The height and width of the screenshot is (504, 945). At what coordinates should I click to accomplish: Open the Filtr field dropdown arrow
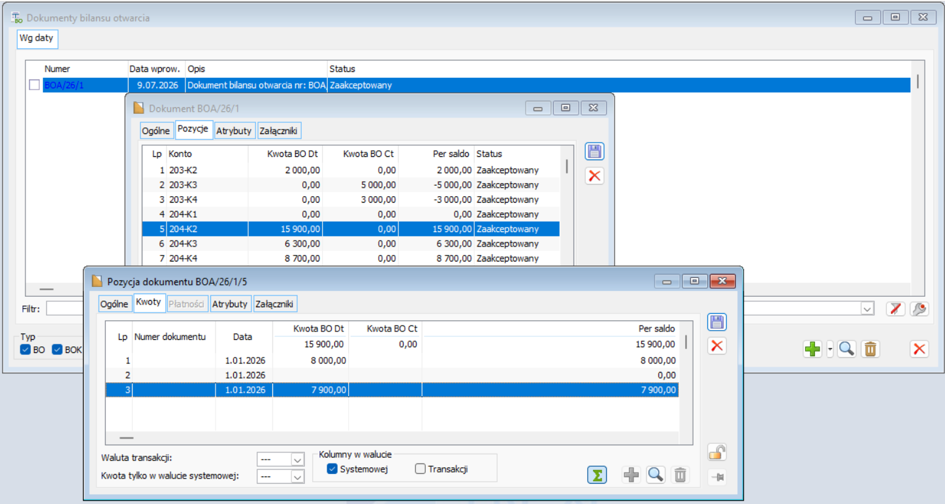[867, 309]
